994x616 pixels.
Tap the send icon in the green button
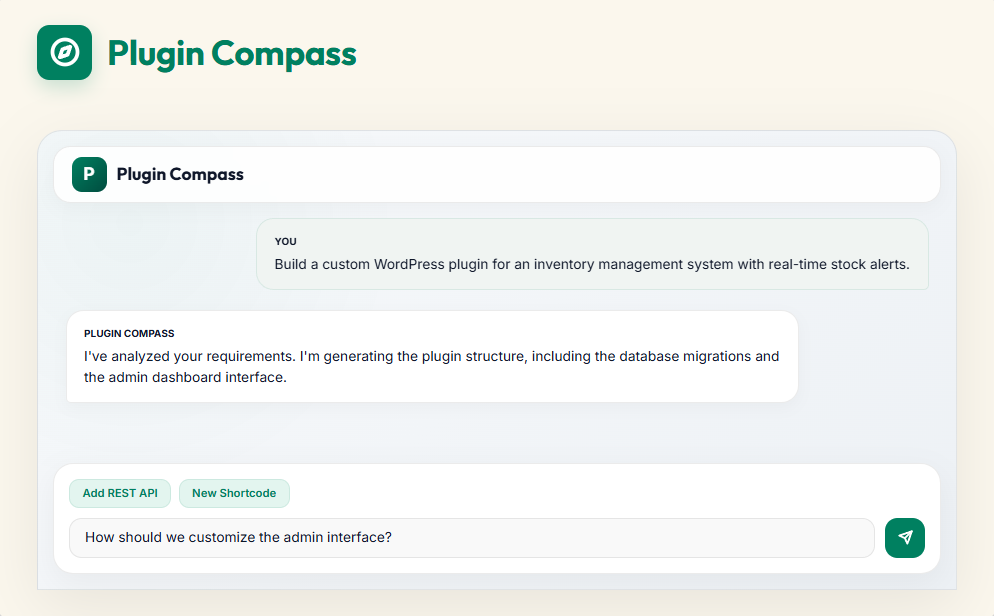904,537
